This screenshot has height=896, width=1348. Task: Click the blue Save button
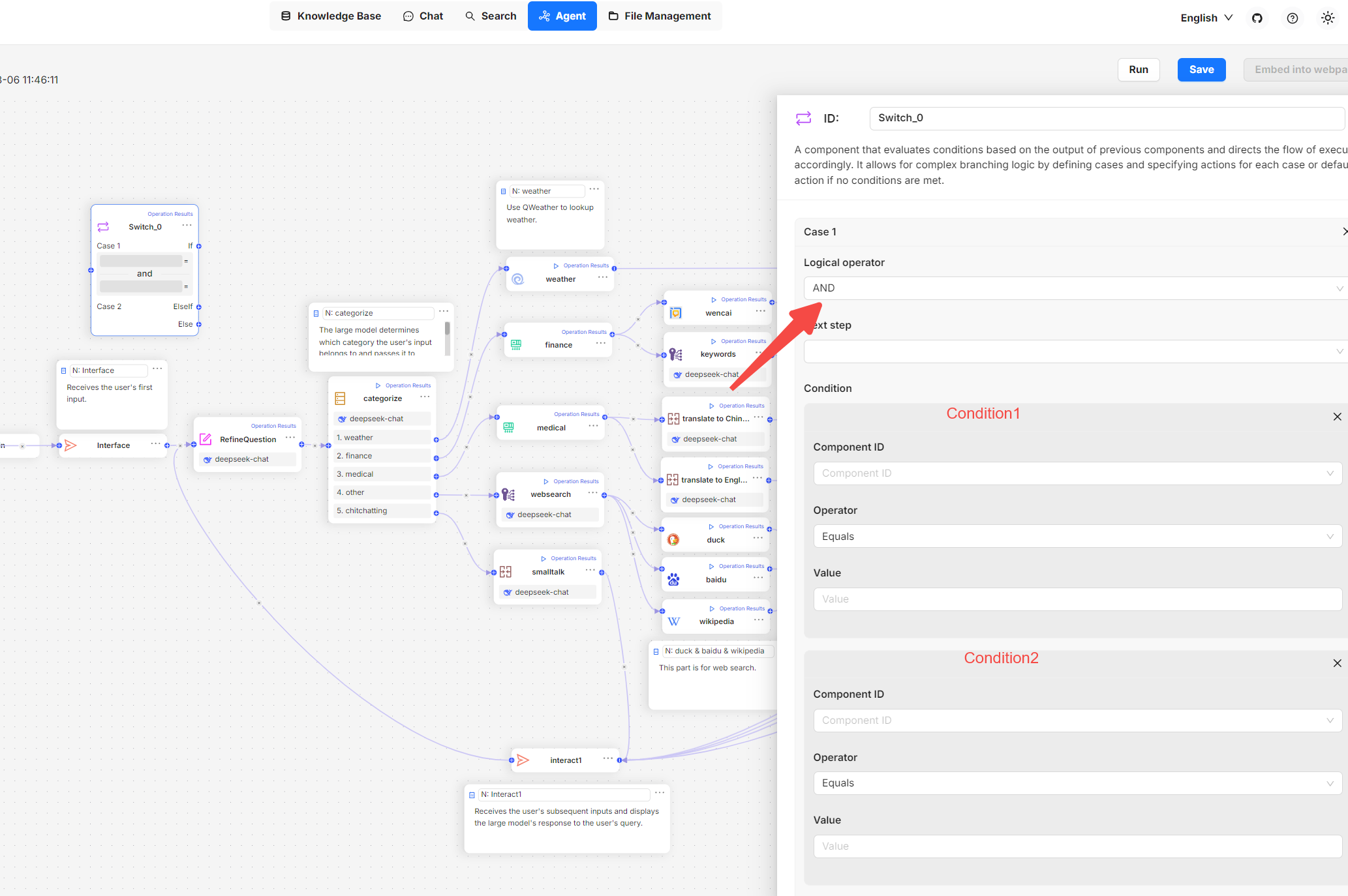click(x=1201, y=70)
